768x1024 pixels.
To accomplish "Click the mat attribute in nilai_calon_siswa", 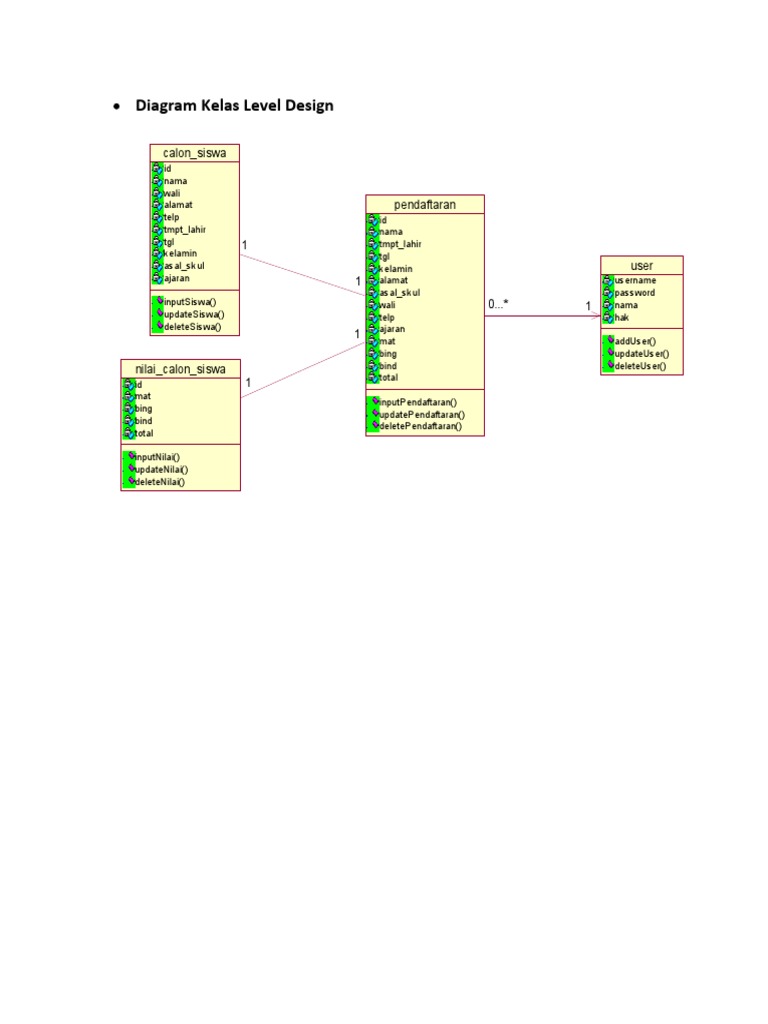I will click(142, 396).
